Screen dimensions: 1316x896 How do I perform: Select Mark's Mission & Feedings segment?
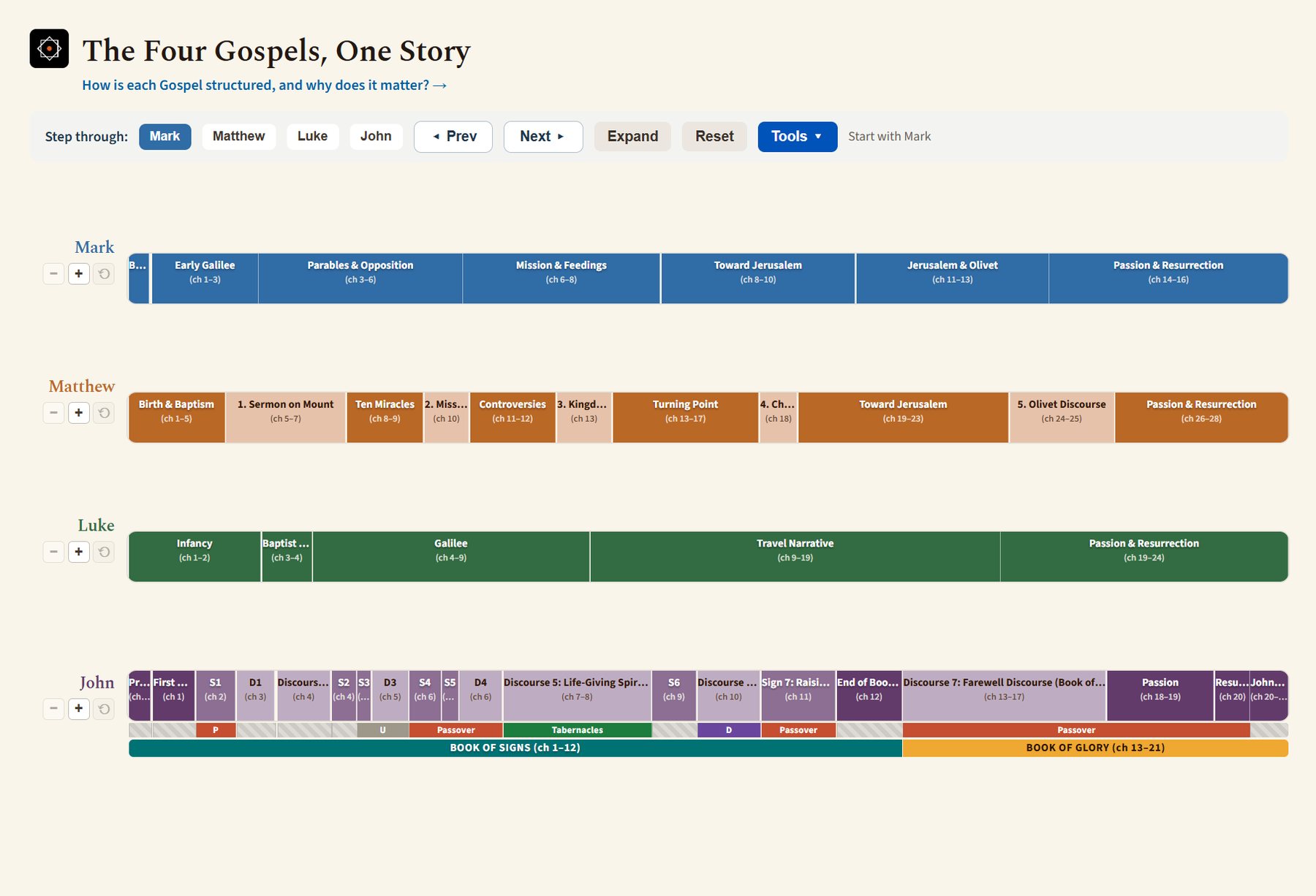[561, 278]
